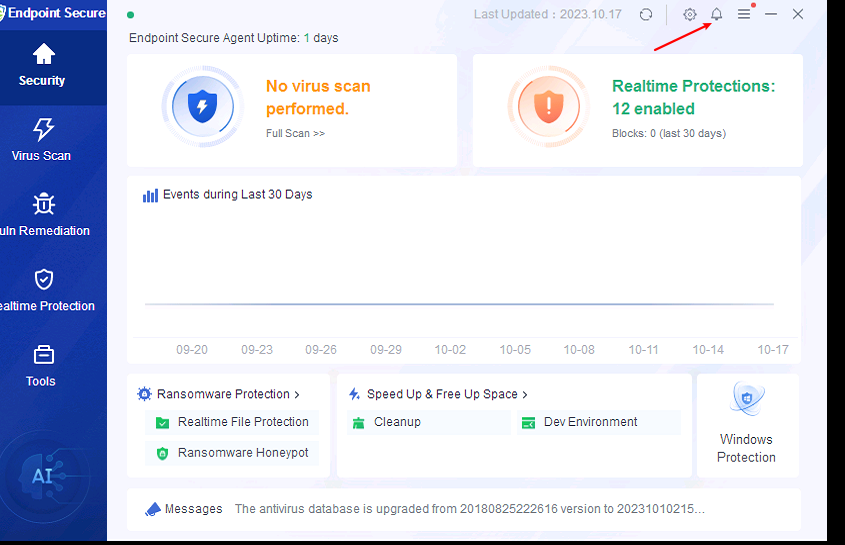The width and height of the screenshot is (845, 545).
Task: Open settings gear icon
Action: [x=690, y=15]
